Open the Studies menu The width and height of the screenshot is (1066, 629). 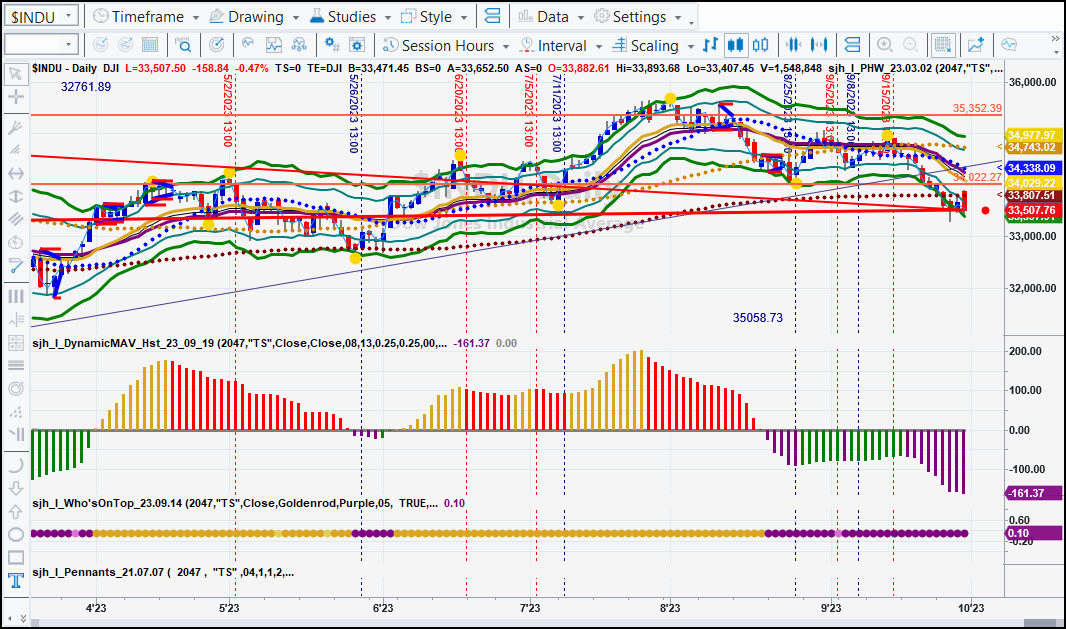tap(343, 16)
